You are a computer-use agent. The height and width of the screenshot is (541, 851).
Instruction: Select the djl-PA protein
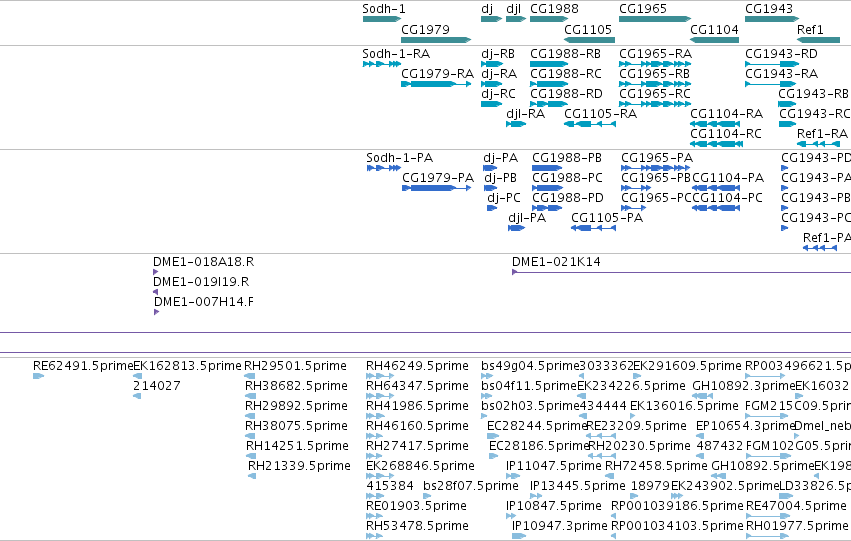point(527,218)
